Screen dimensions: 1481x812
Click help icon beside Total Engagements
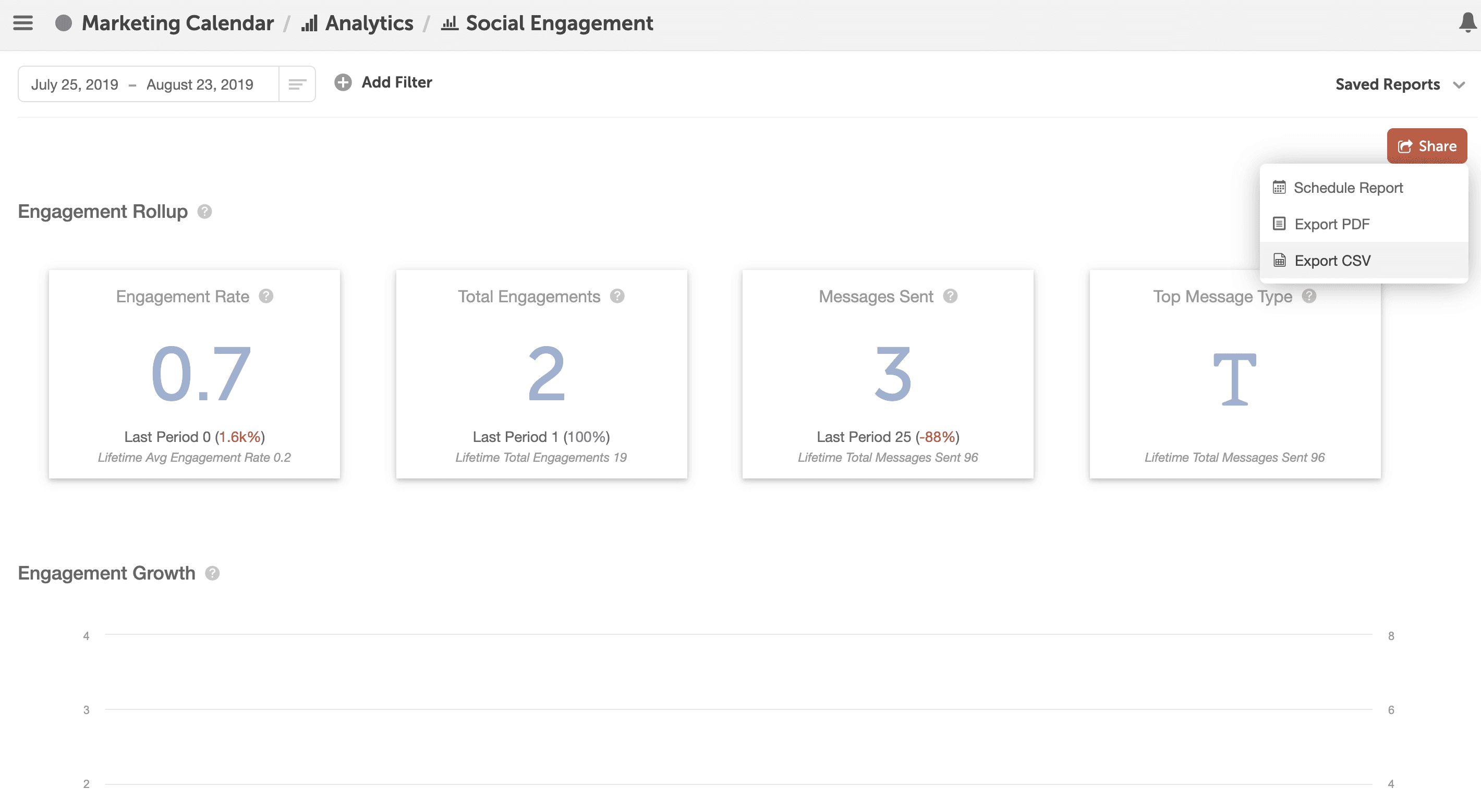coord(617,296)
